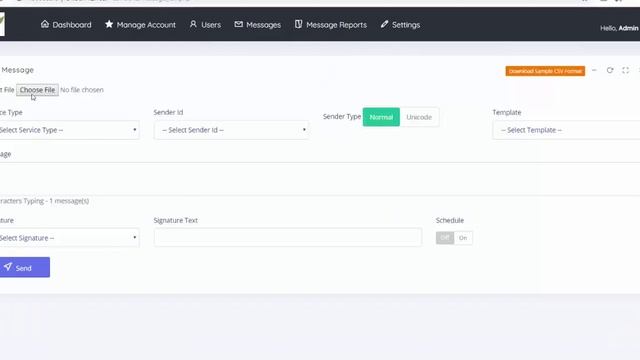This screenshot has height=360, width=640.
Task: Turn Schedule Off
Action: pyautogui.click(x=445, y=238)
